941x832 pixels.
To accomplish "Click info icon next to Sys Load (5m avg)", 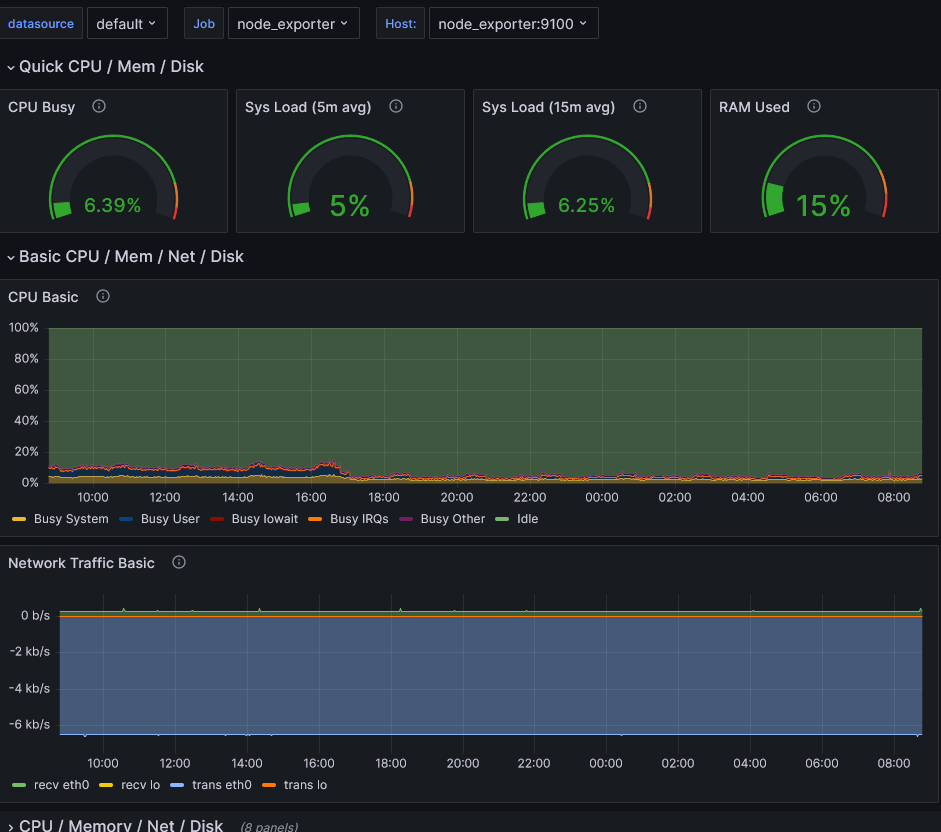I will [396, 107].
